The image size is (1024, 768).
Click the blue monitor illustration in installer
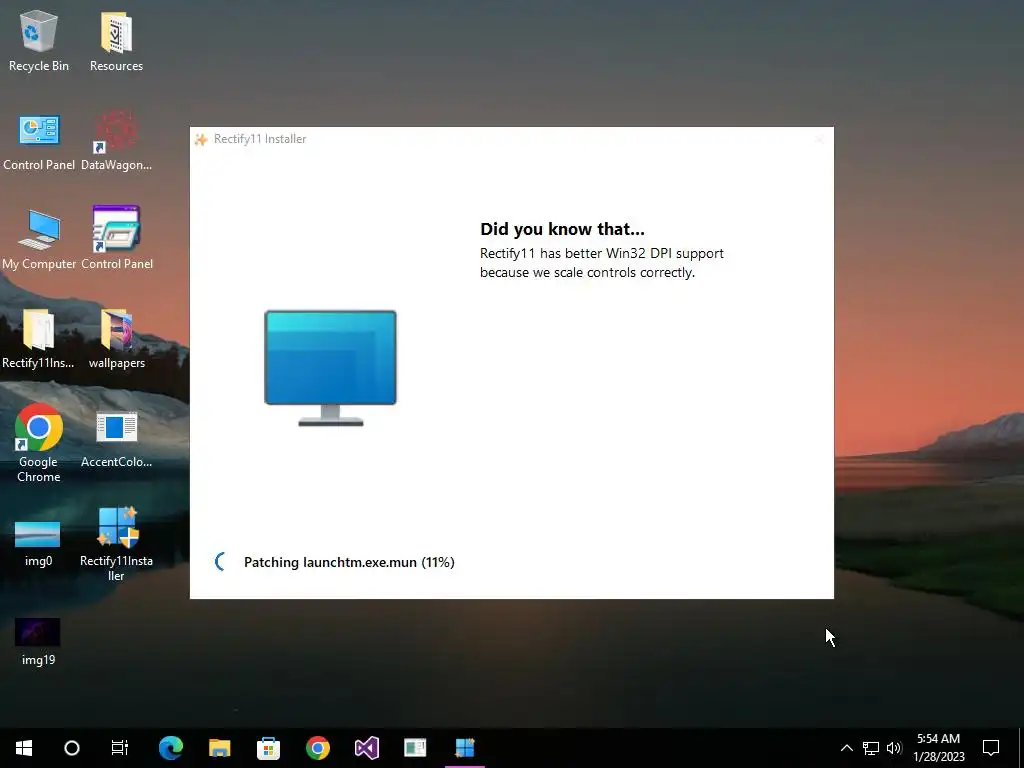pyautogui.click(x=330, y=368)
